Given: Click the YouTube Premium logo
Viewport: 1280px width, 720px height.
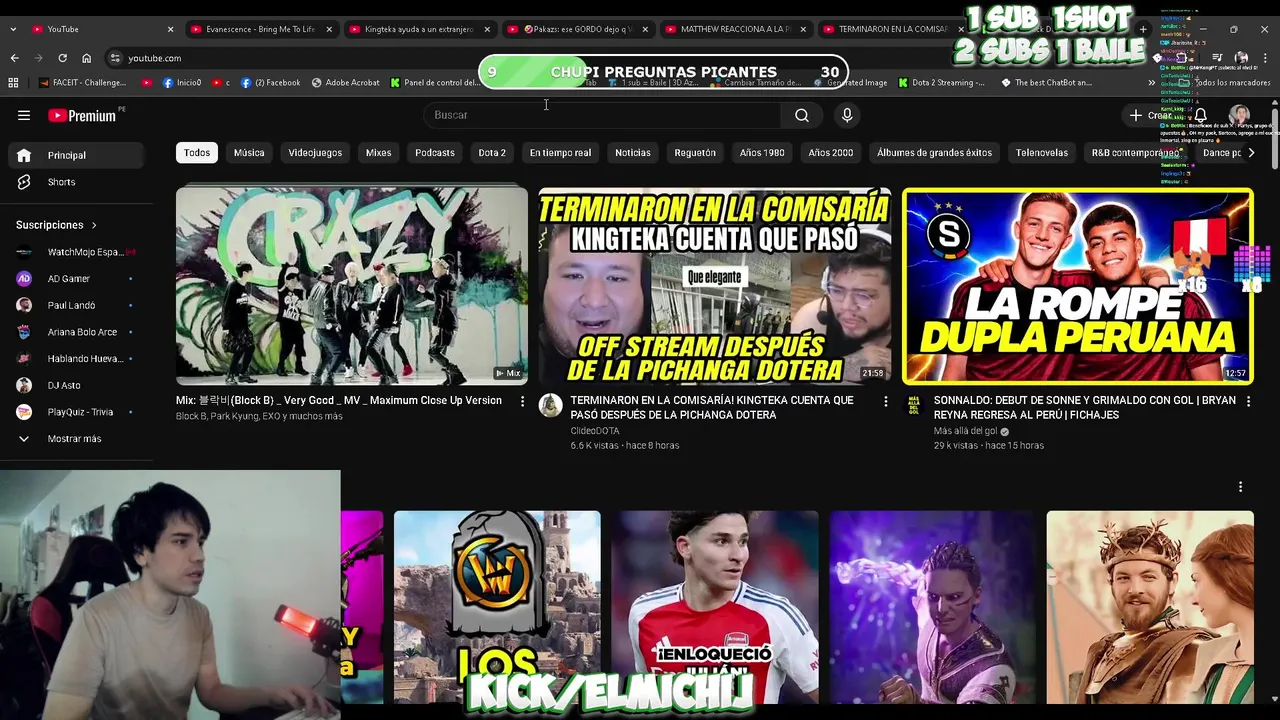Looking at the screenshot, I should point(83,115).
